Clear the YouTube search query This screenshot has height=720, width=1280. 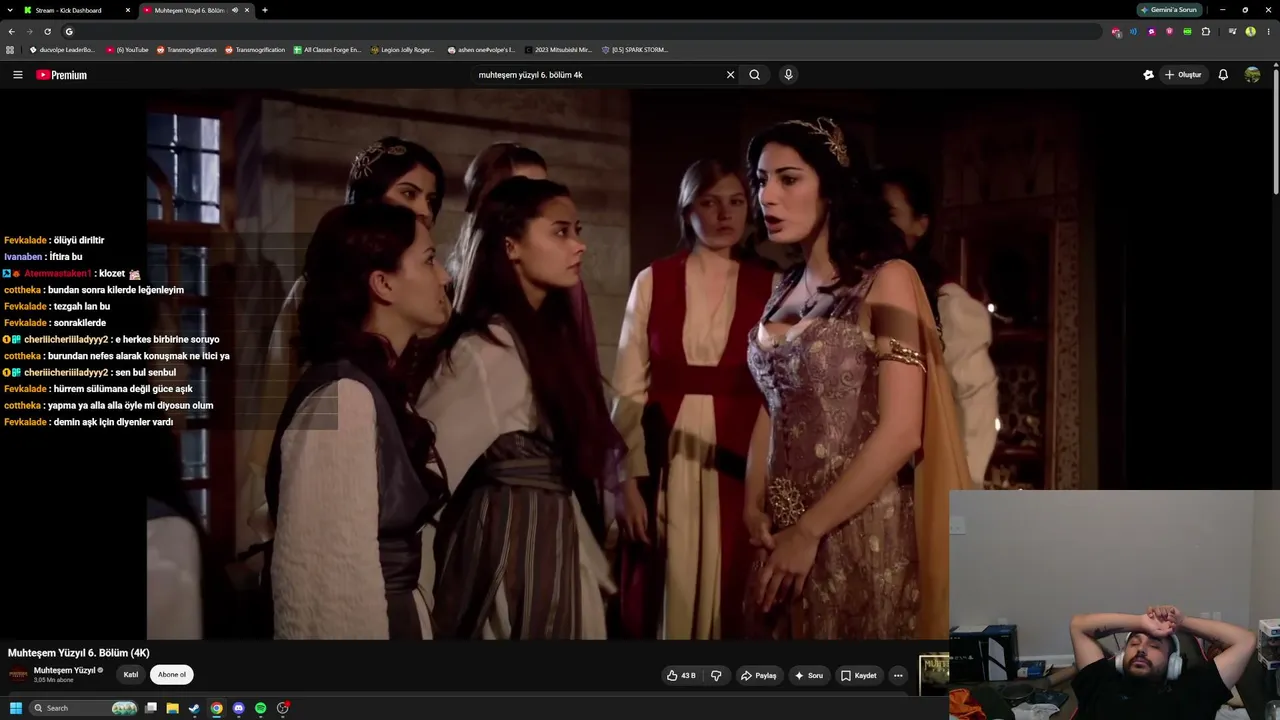pos(730,75)
